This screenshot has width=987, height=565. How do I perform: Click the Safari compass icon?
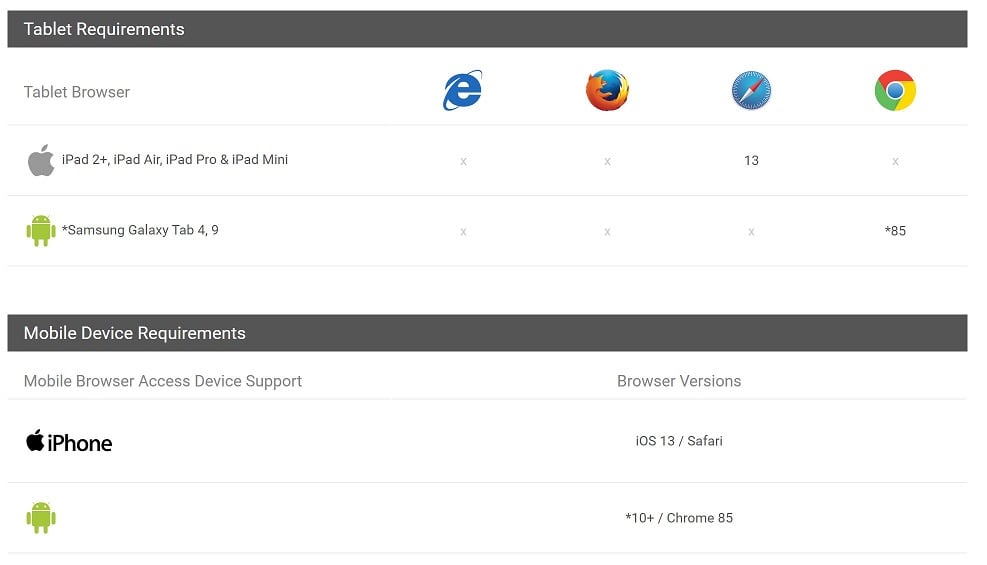tap(751, 91)
